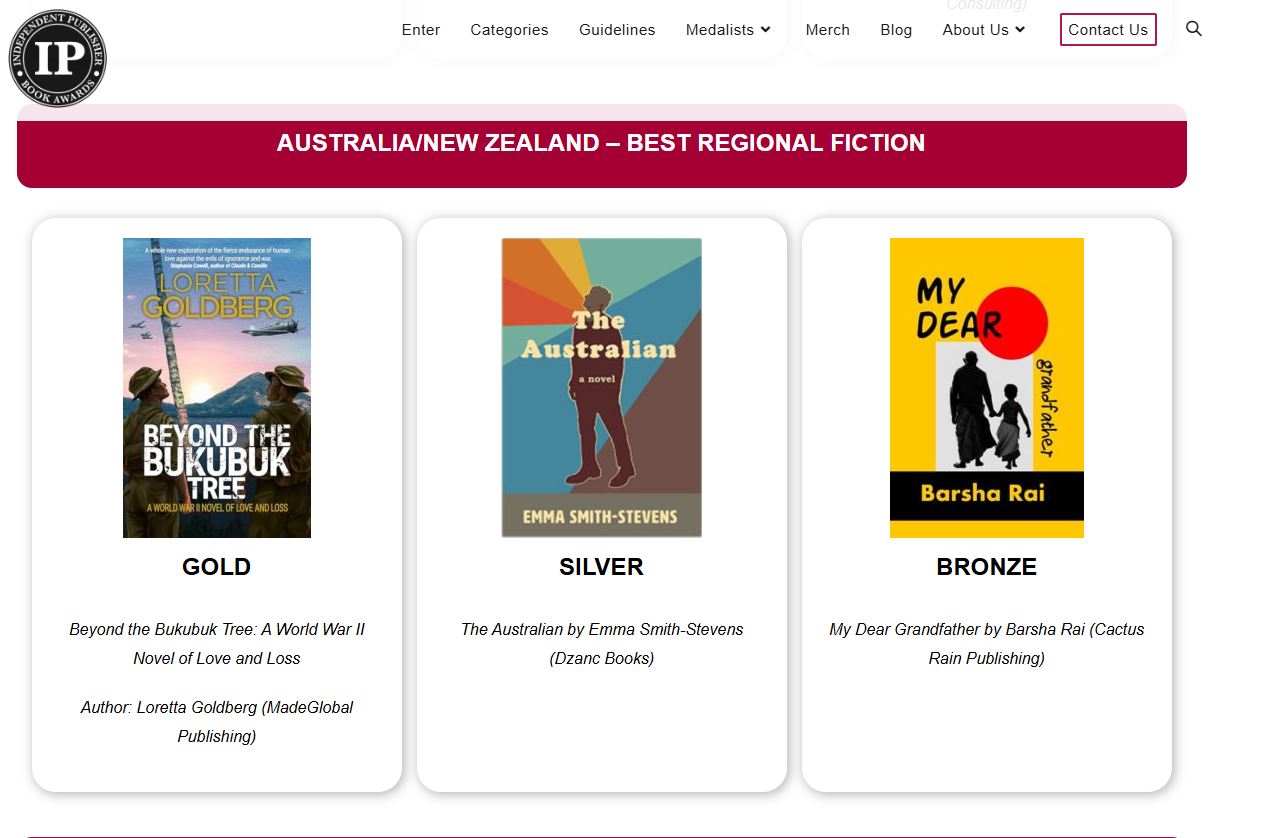1276x838 pixels.
Task: Select Beyond the Bukubuk Tree cover image
Action: (217, 388)
